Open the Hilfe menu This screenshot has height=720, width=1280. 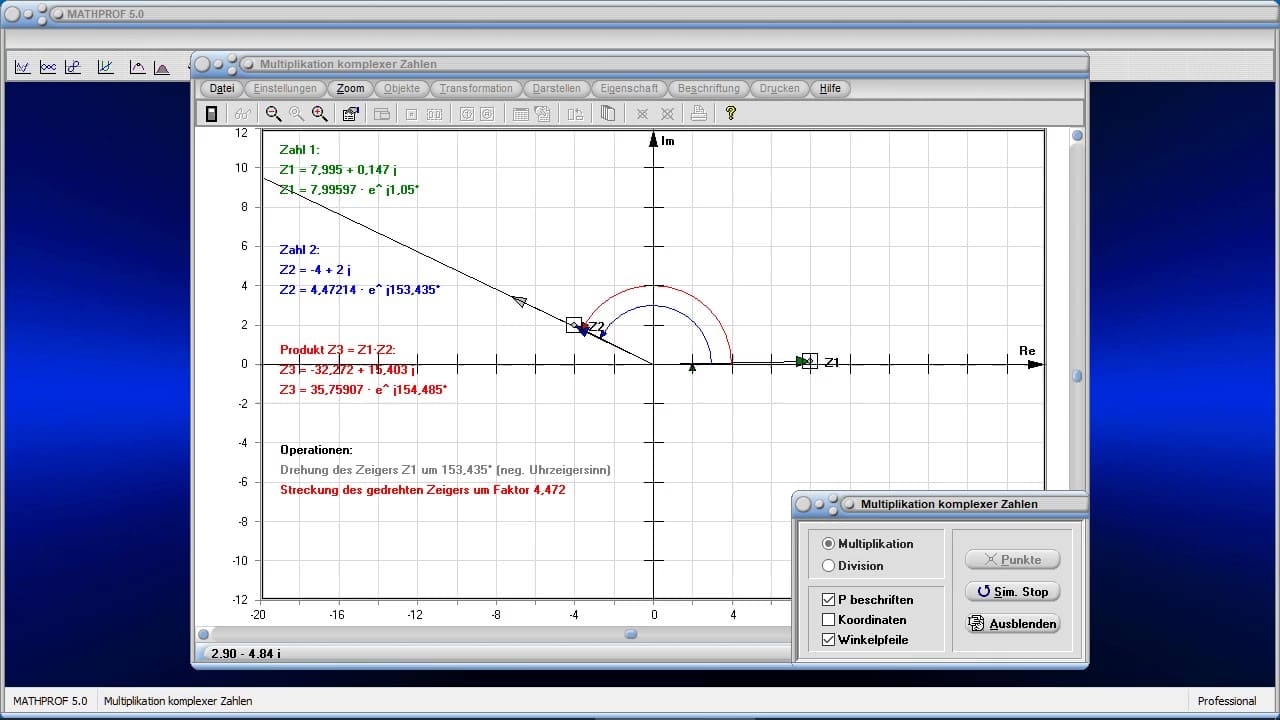[830, 88]
